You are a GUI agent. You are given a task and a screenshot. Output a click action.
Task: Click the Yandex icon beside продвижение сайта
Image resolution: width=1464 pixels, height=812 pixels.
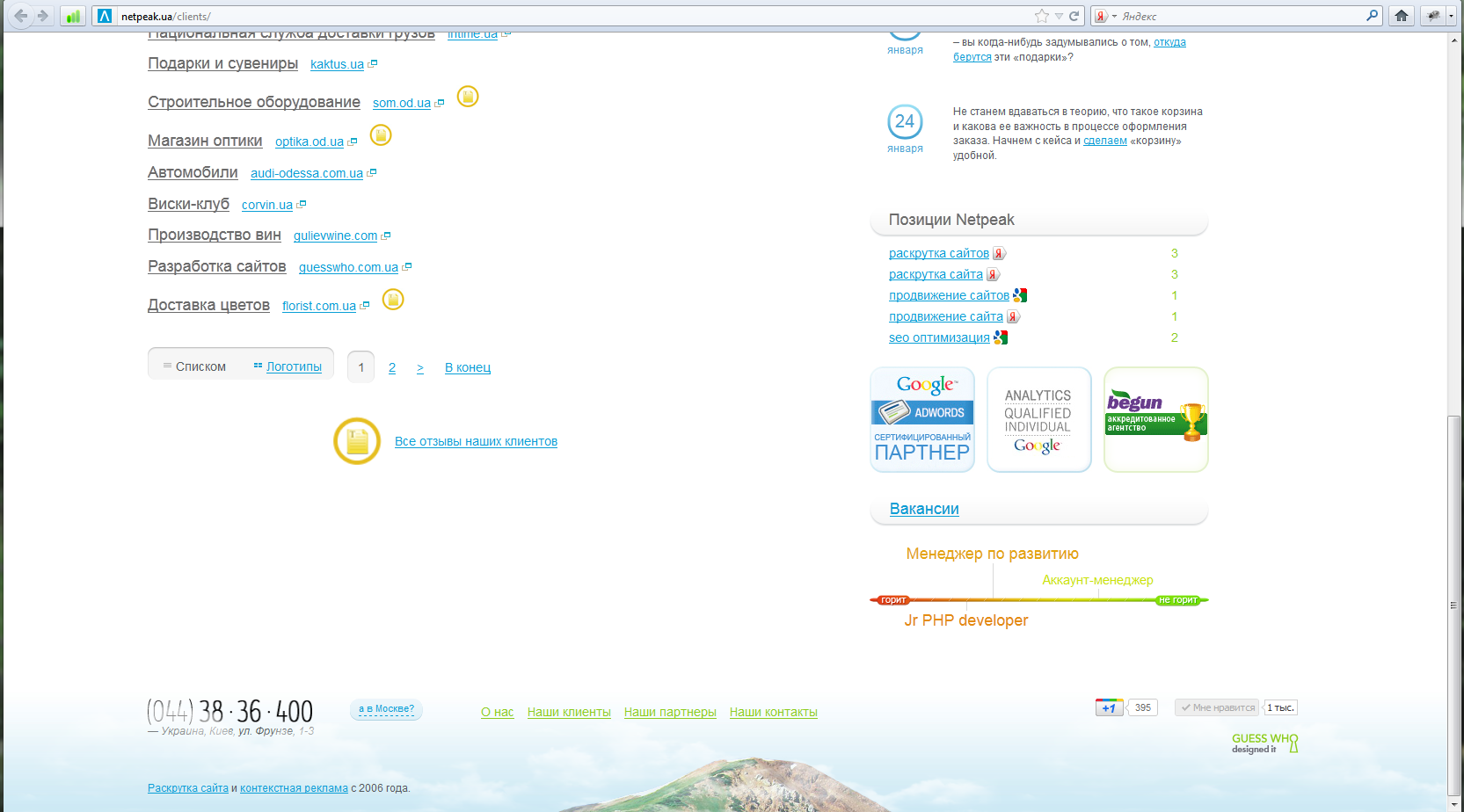click(1013, 316)
